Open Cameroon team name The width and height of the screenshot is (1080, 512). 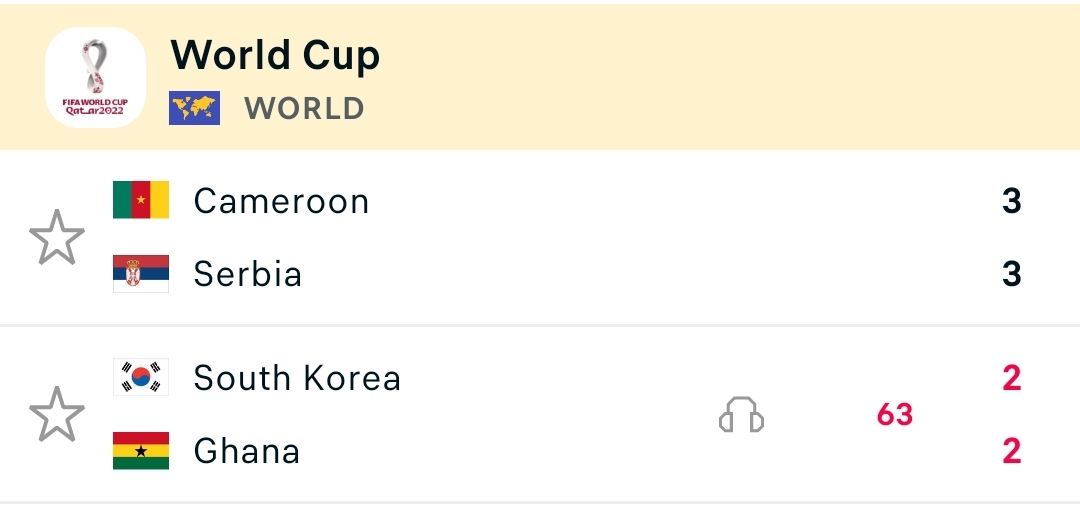(281, 201)
